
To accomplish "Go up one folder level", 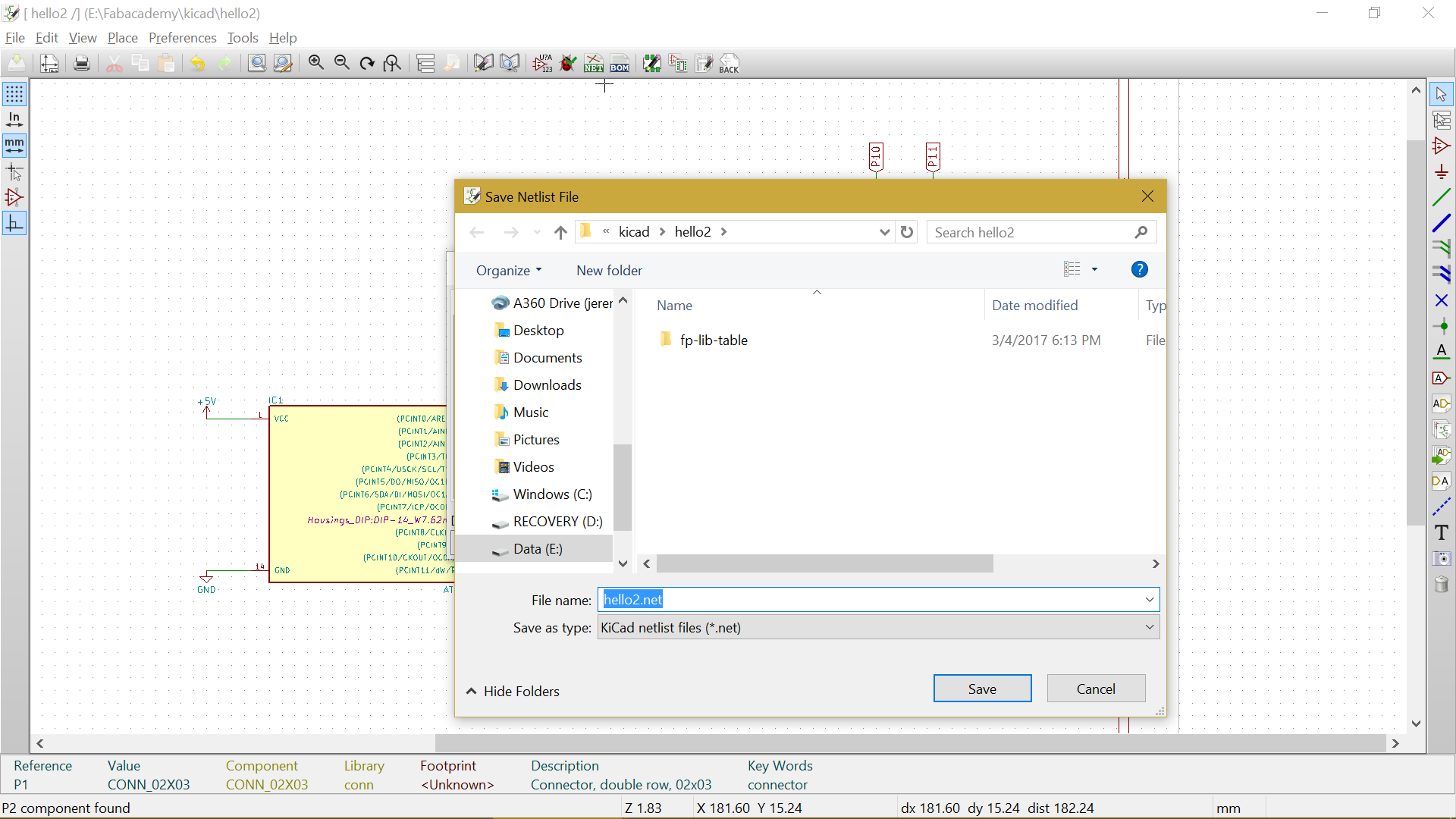I will [x=560, y=232].
